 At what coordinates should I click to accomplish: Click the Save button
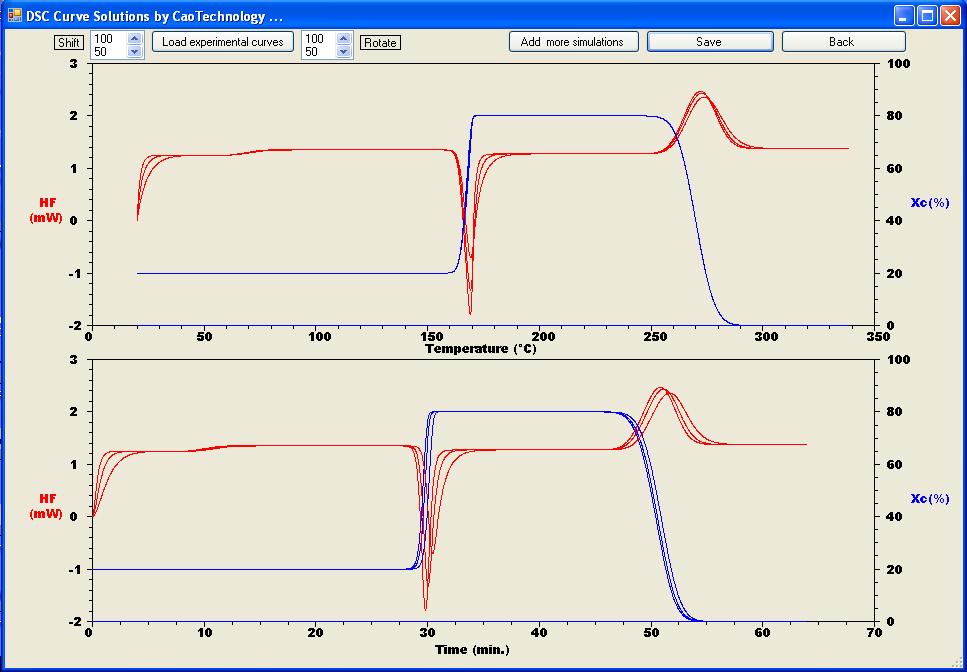point(710,42)
